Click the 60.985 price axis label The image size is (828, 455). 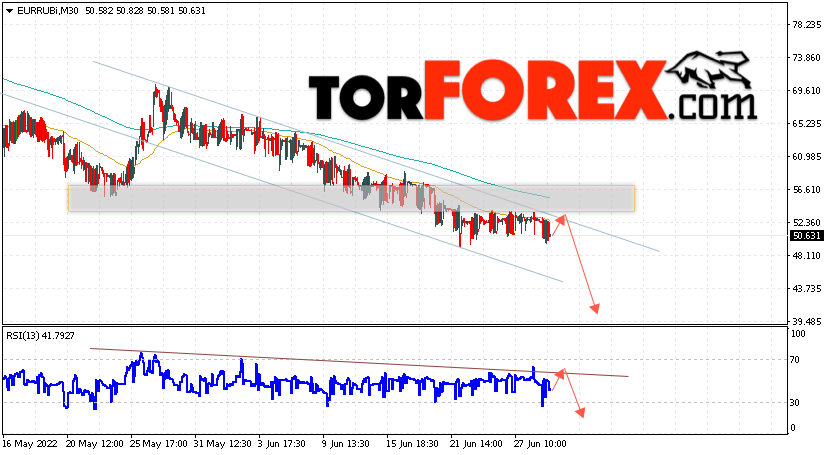point(806,157)
